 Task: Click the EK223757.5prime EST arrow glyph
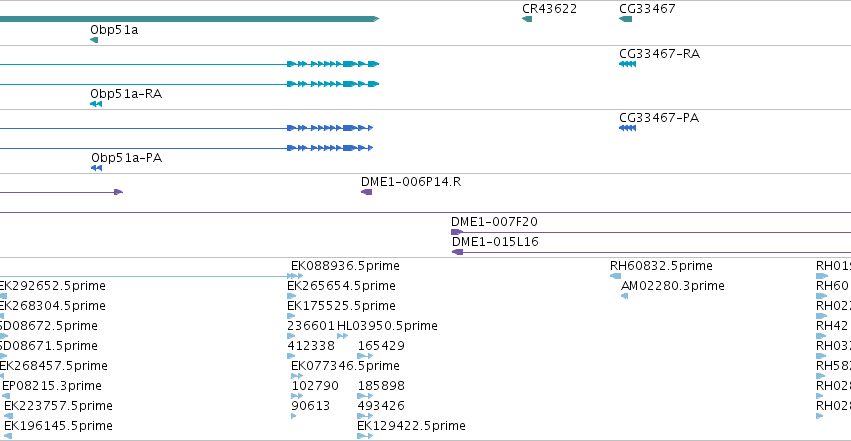point(8,416)
